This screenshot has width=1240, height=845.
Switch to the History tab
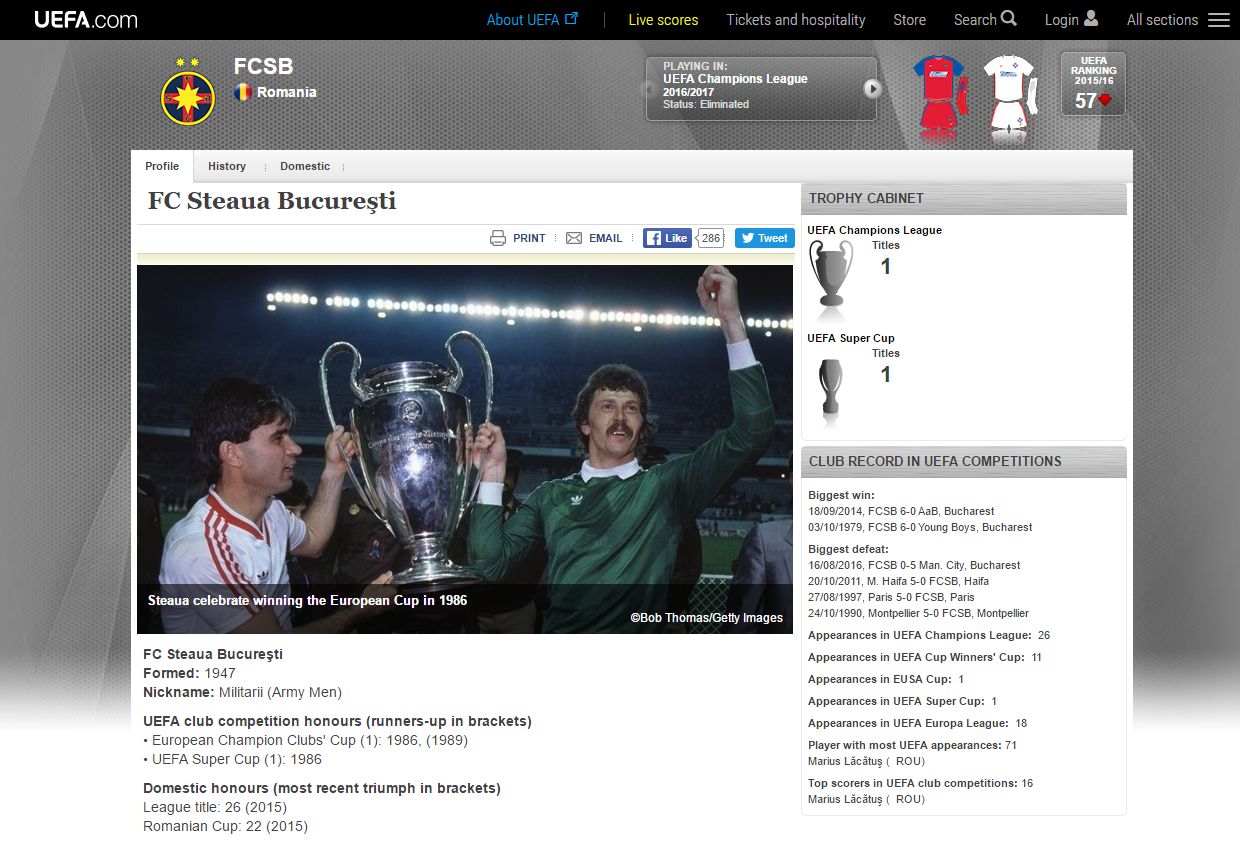coord(227,166)
